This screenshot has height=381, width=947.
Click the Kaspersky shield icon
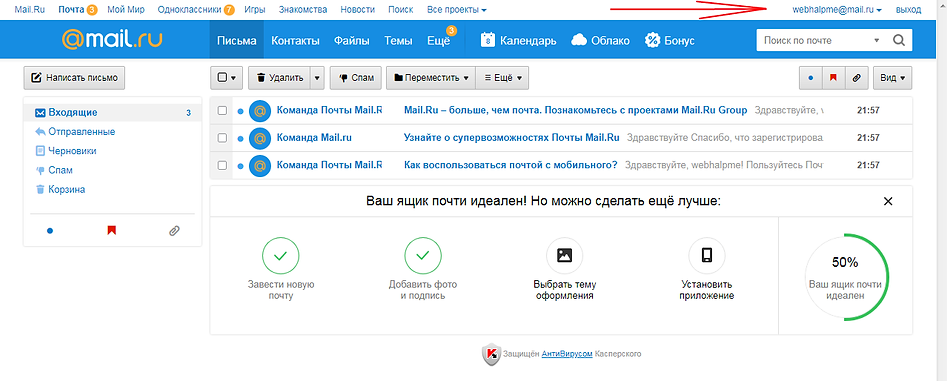(492, 354)
